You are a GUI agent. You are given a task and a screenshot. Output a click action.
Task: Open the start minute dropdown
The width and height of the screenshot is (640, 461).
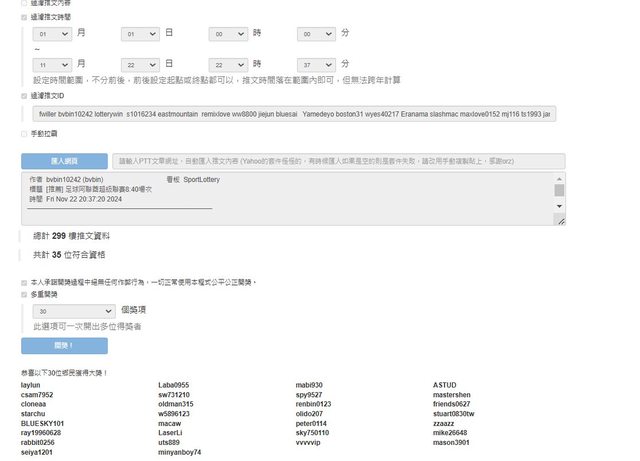(316, 34)
